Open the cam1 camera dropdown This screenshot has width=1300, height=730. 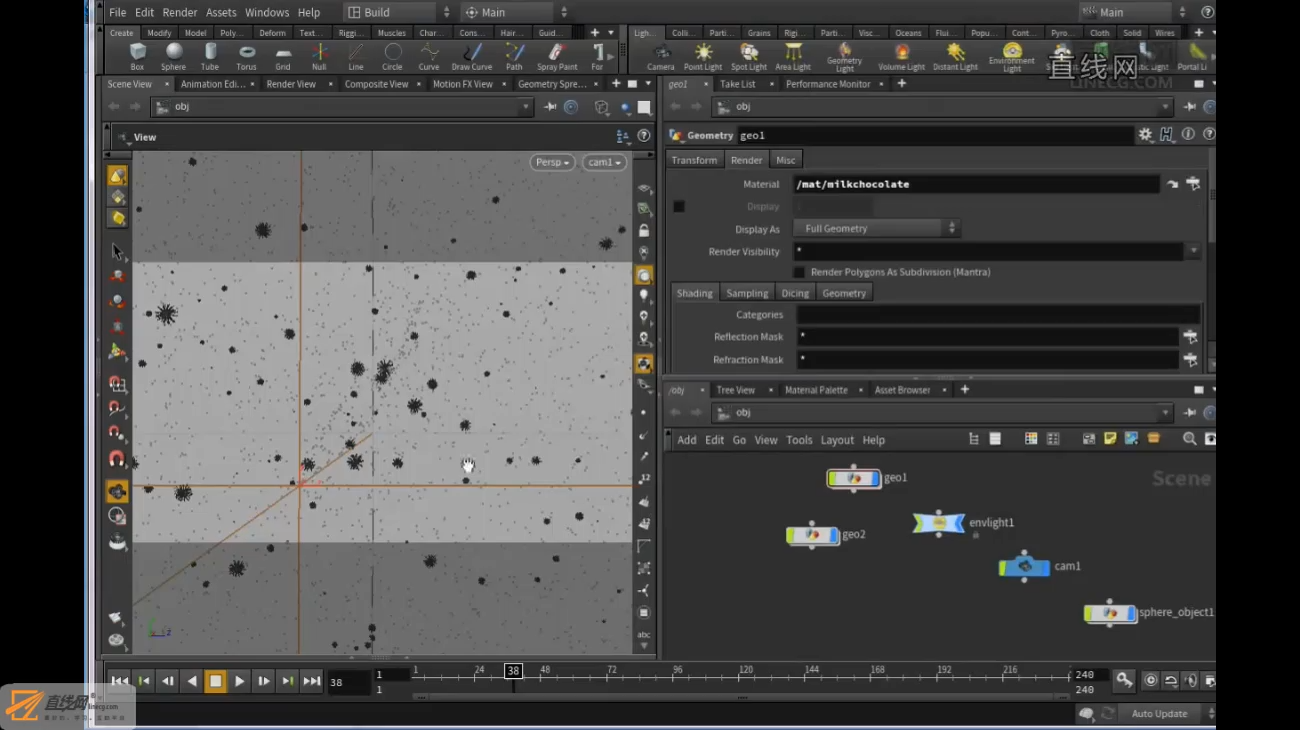[604, 162]
